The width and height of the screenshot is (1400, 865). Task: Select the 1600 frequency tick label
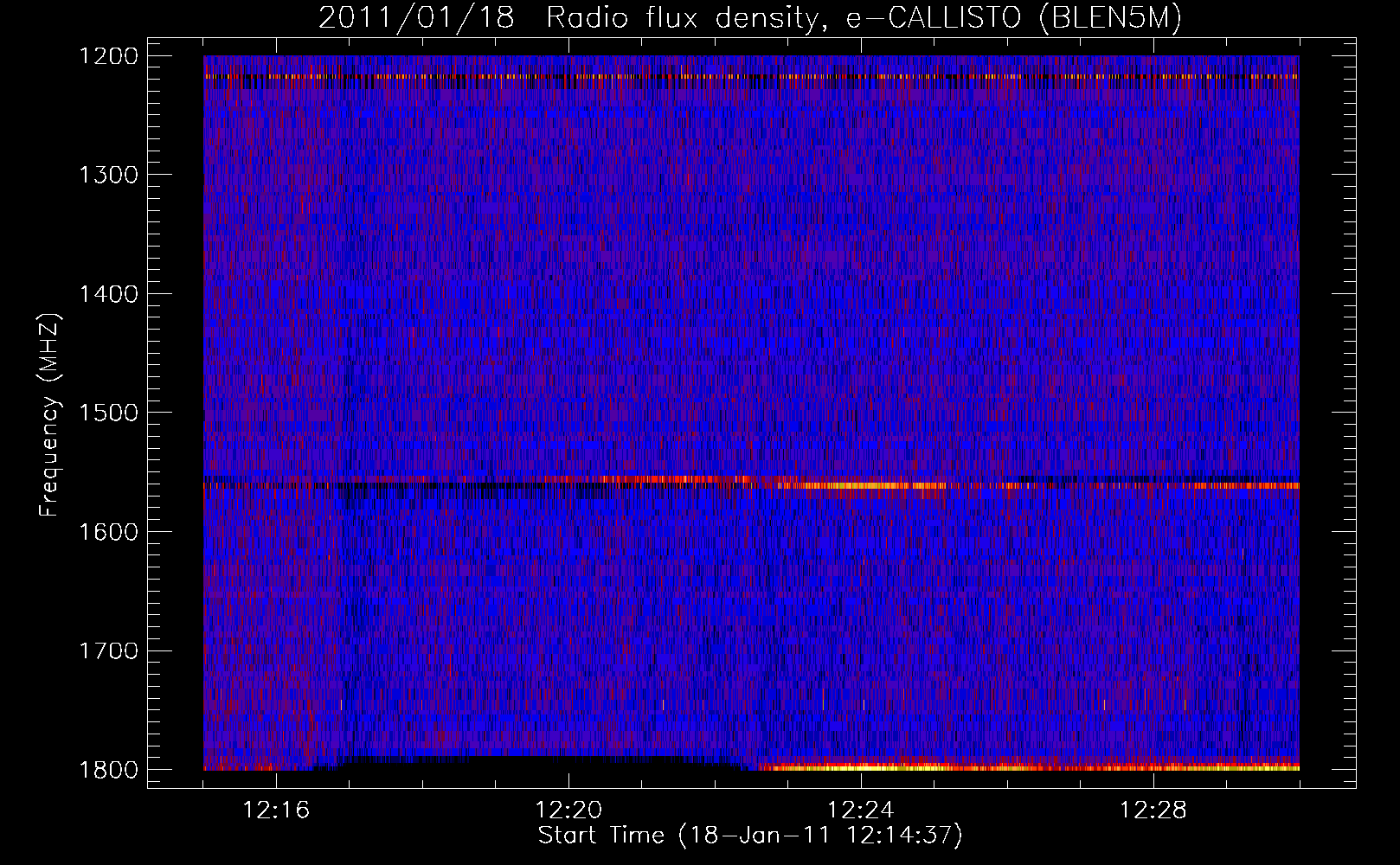[108, 532]
